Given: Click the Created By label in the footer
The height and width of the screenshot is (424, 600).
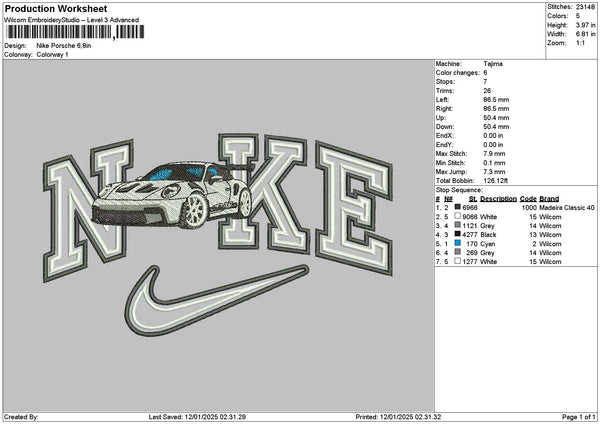Looking at the screenshot, I should pyautogui.click(x=21, y=417).
